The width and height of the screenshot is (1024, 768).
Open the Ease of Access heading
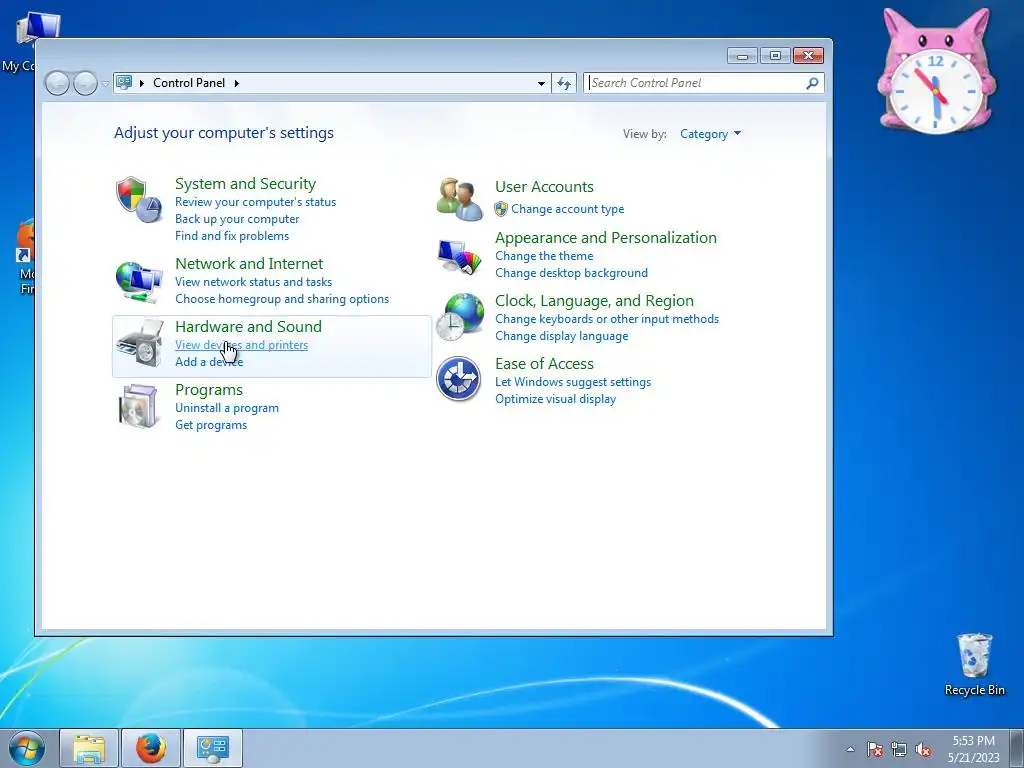[x=544, y=364]
